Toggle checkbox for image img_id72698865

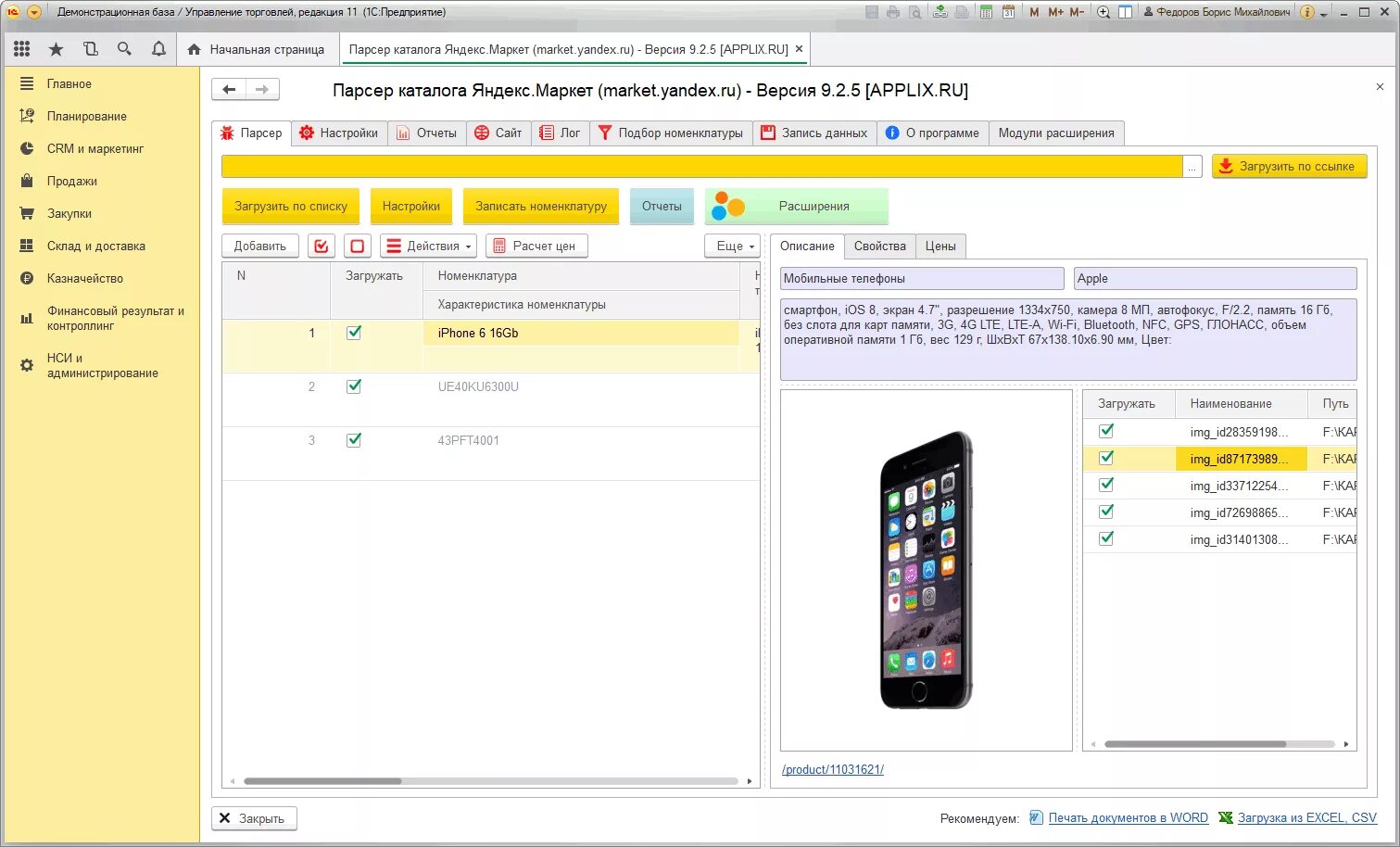pyautogui.click(x=1106, y=512)
